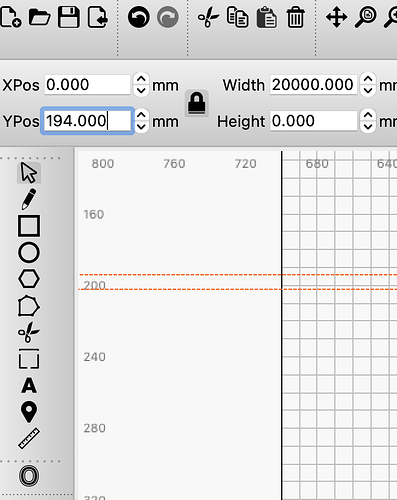Increase Width using the up stepper arrow
The height and width of the screenshot is (500, 397).
[368, 79]
